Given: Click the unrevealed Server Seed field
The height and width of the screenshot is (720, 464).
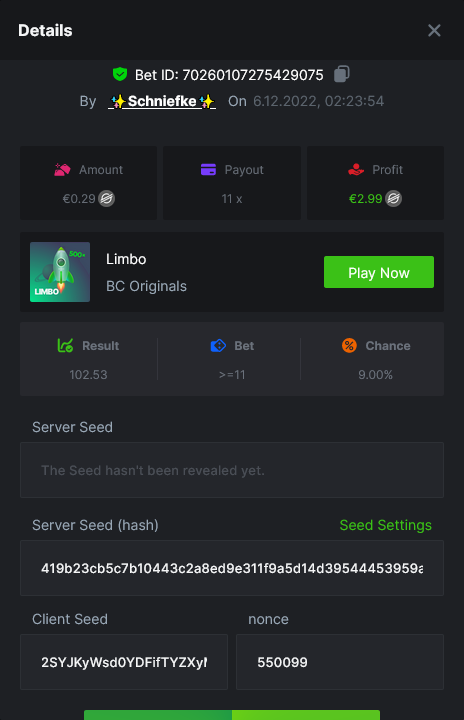Looking at the screenshot, I should coord(232,470).
